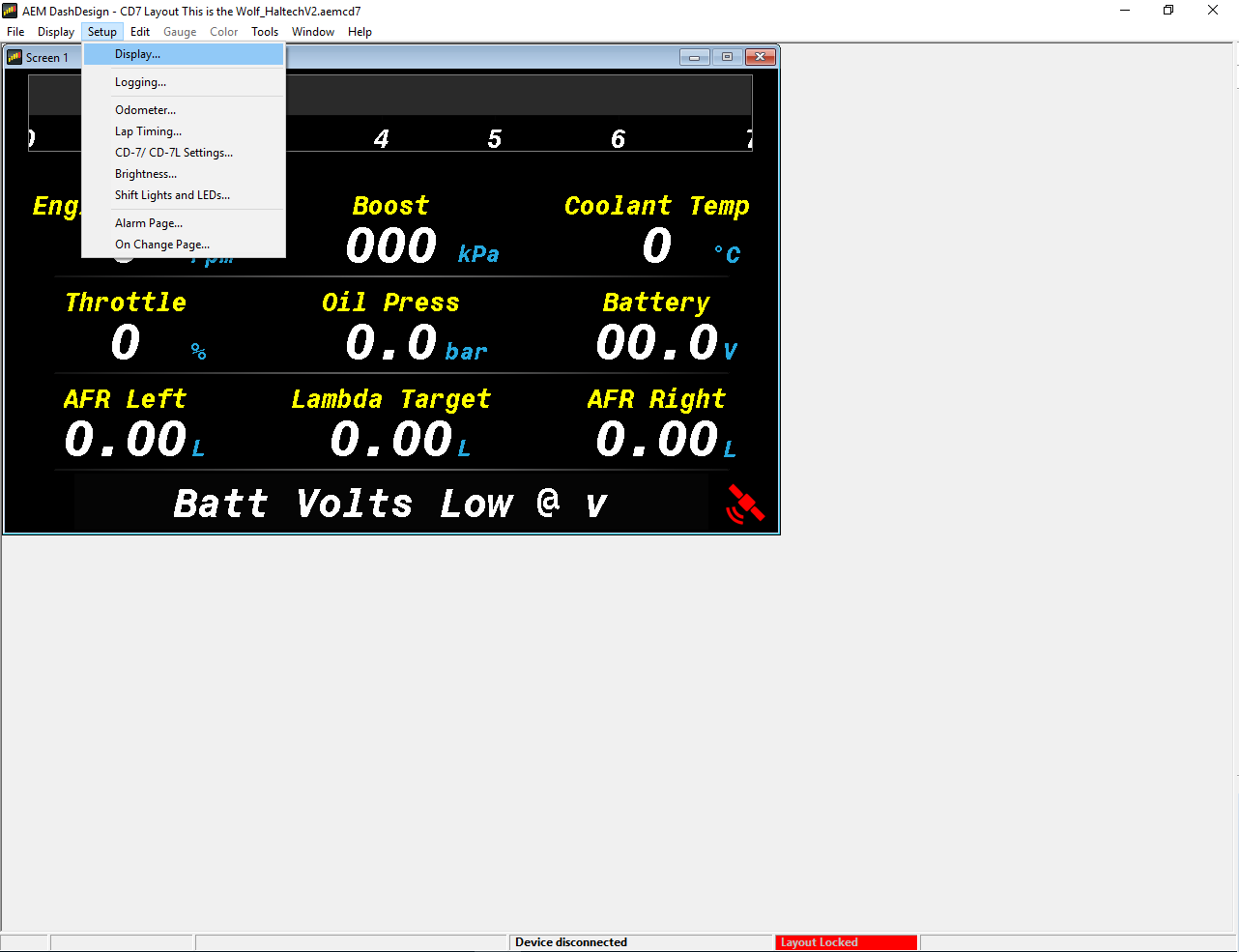Open Shift Lights and LEDs...
Image resolution: width=1239 pixels, height=952 pixels.
184,195
